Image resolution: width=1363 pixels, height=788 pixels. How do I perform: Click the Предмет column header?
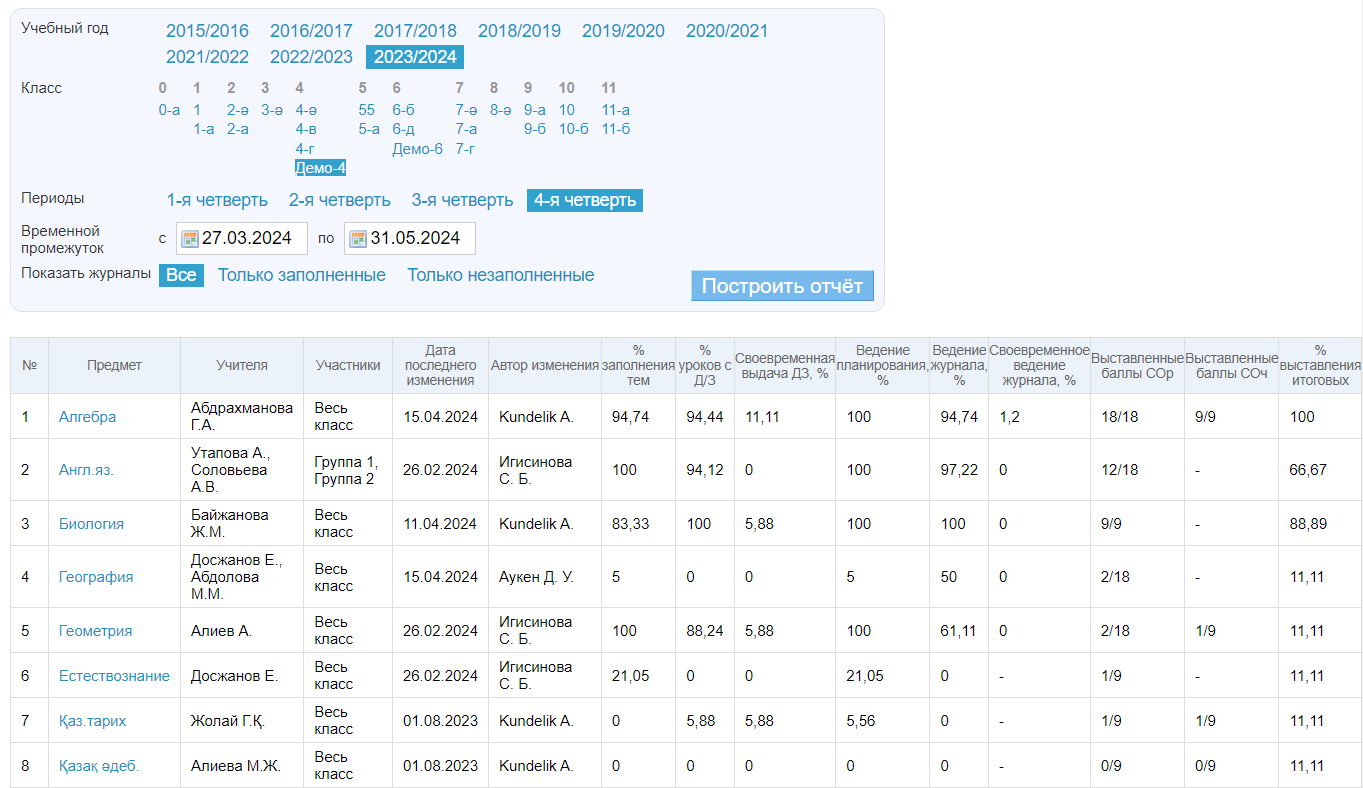[x=114, y=365]
